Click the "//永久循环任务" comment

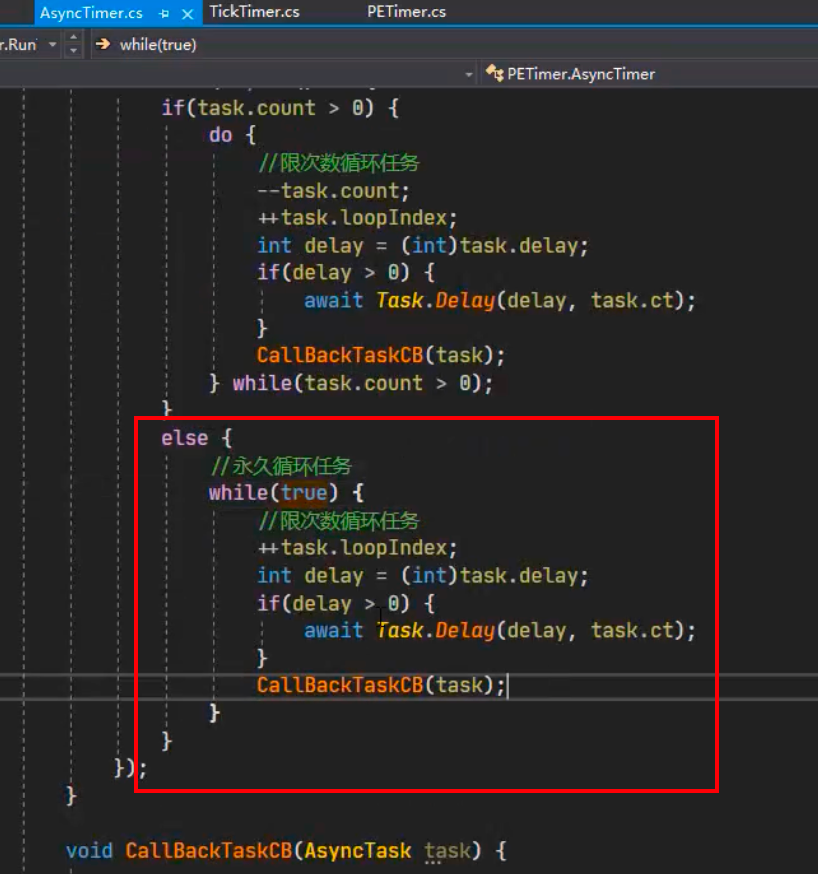[x=281, y=465]
